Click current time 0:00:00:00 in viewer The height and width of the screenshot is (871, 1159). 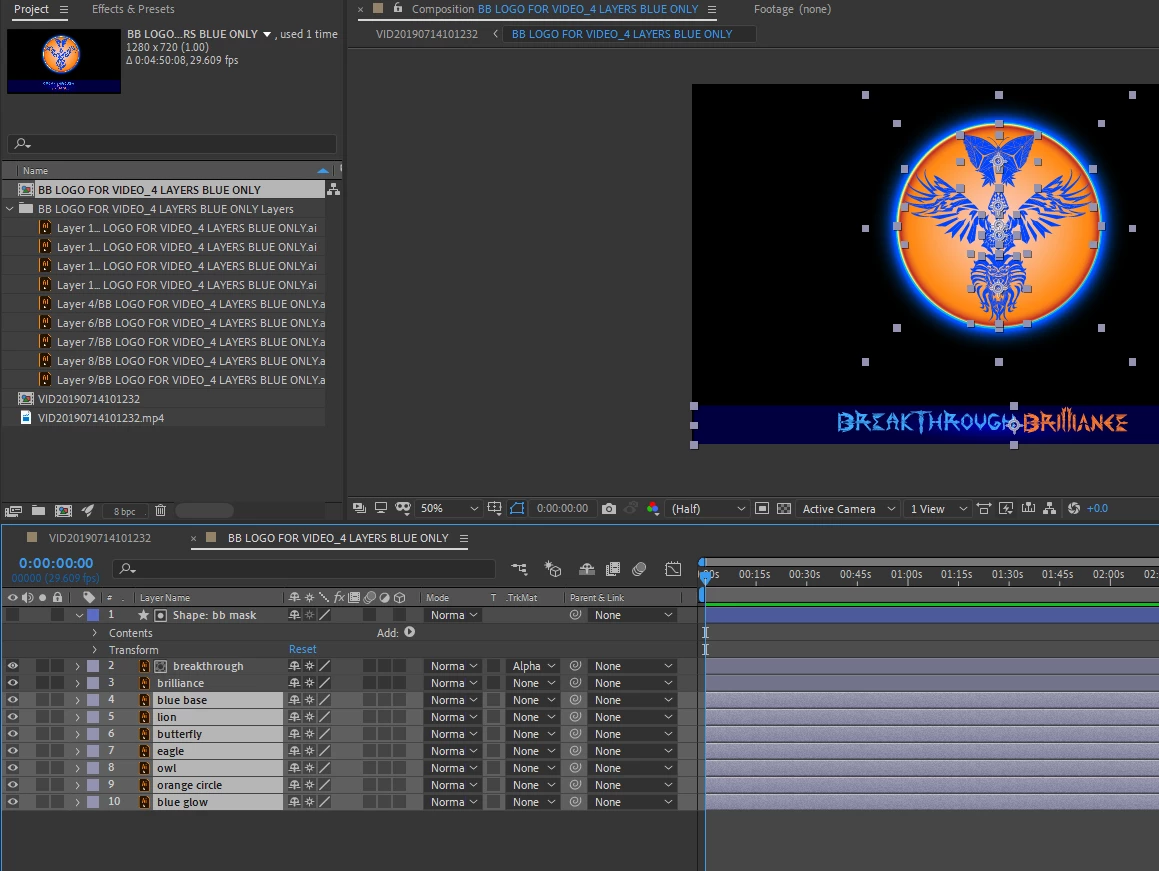(562, 508)
